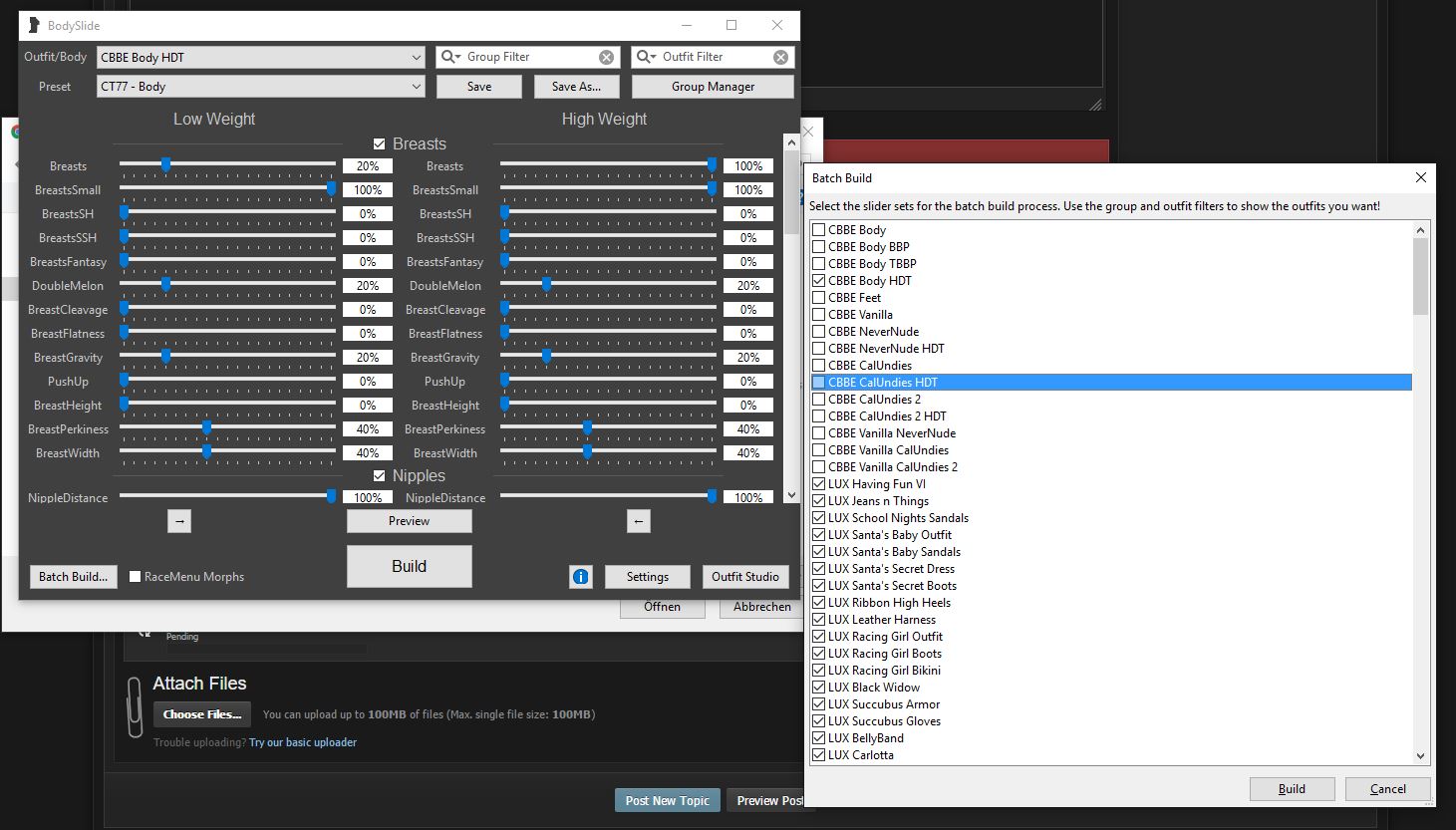Click high weight BreastsSmall 100% value field

pos(748,190)
